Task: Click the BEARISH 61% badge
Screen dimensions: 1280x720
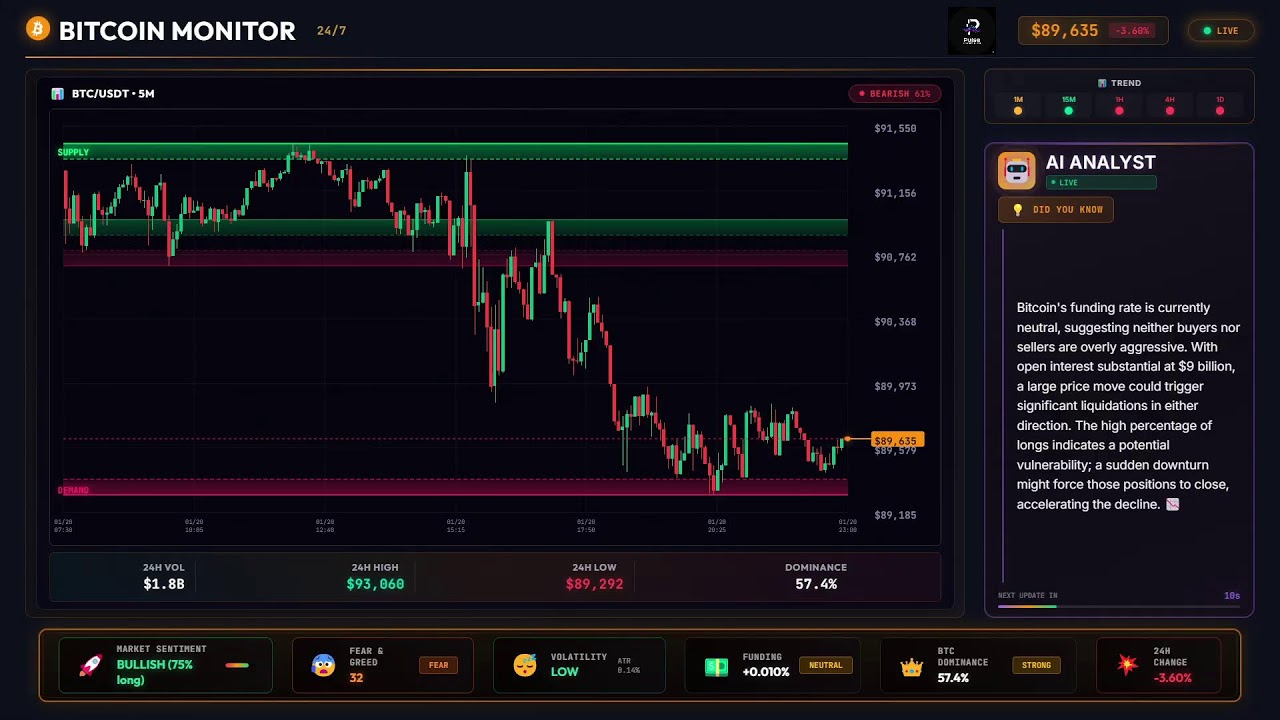Action: coord(894,94)
